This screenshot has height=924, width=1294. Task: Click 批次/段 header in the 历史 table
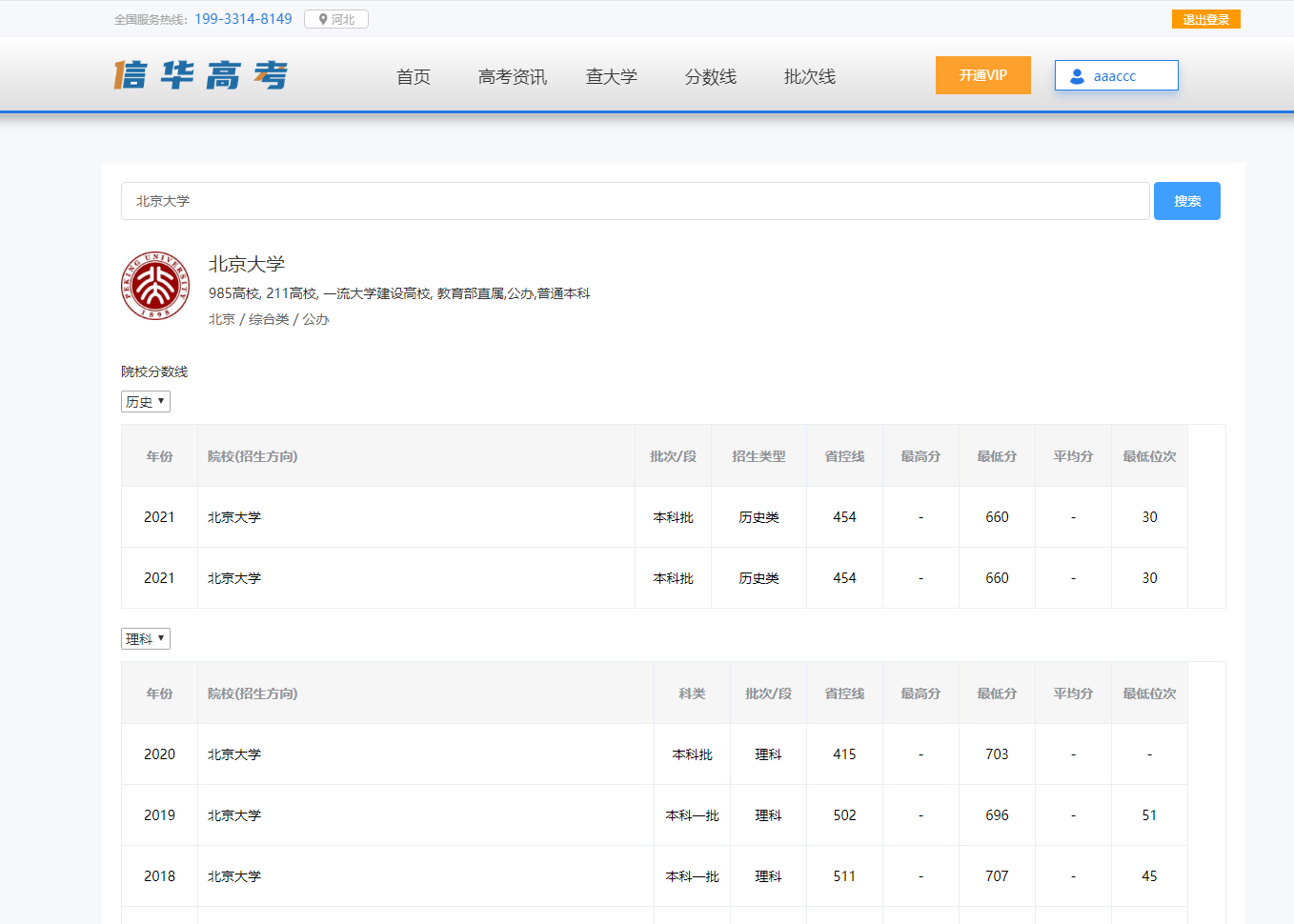pos(673,456)
